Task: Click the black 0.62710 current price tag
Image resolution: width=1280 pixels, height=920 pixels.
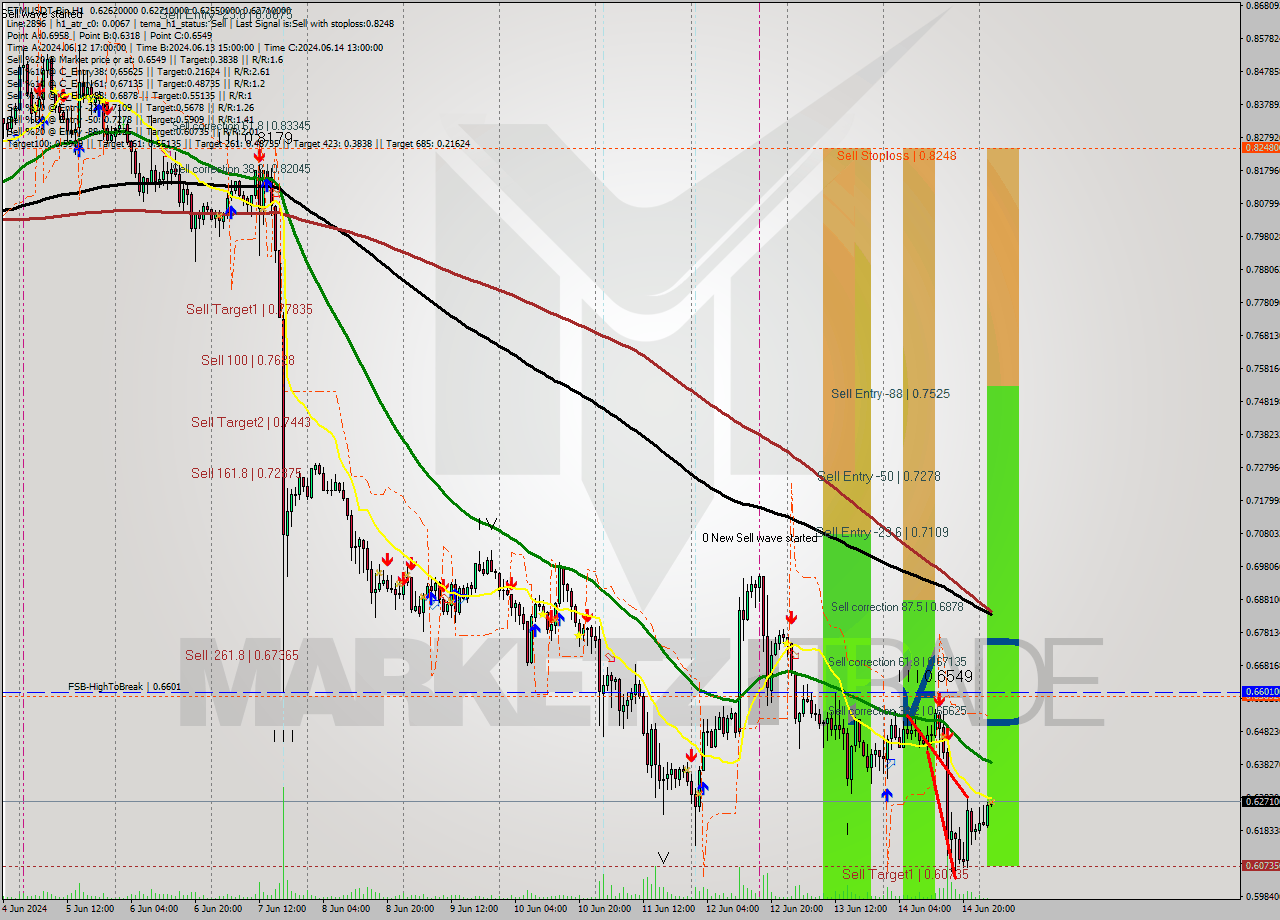Action: (x=1260, y=801)
